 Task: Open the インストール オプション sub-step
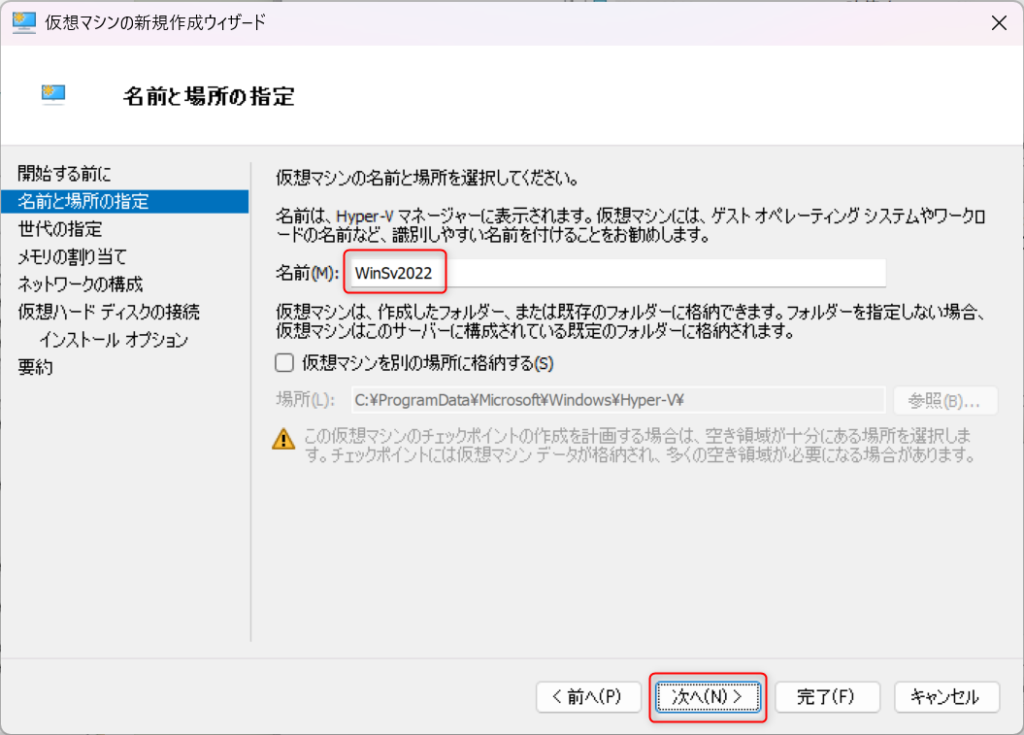(x=114, y=340)
